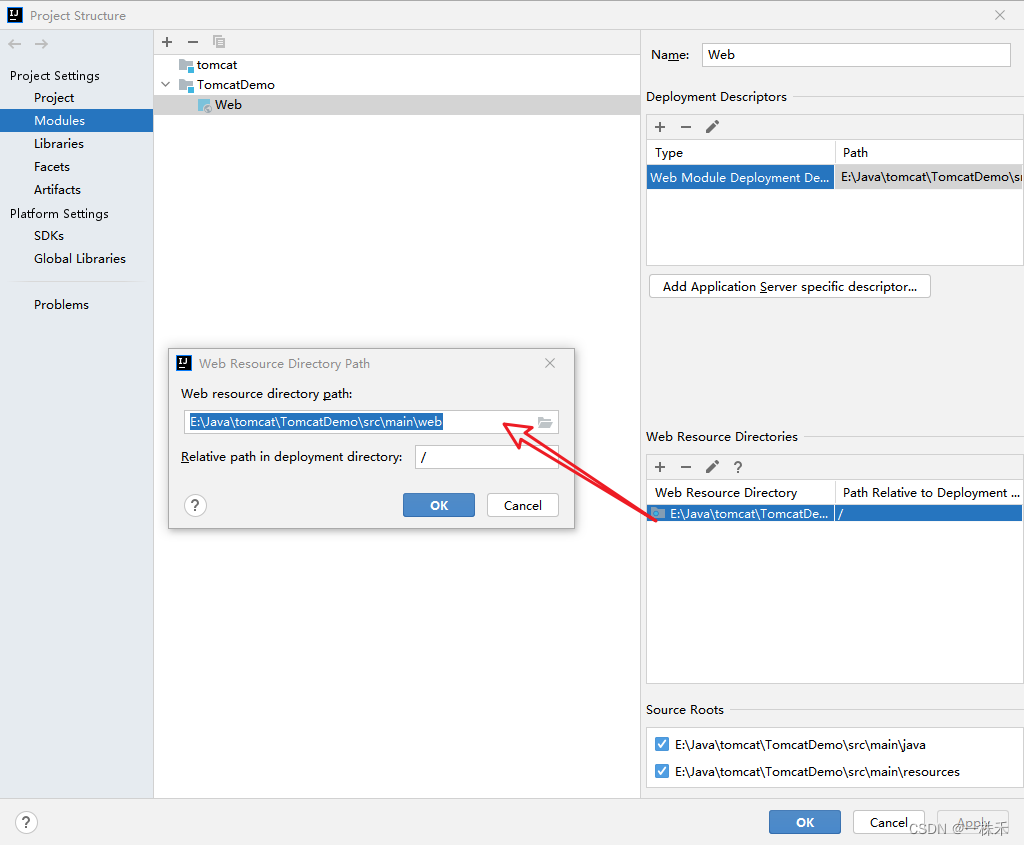Viewport: 1024px width, 845px height.
Task: Add a deployment descriptor
Action: coord(660,127)
